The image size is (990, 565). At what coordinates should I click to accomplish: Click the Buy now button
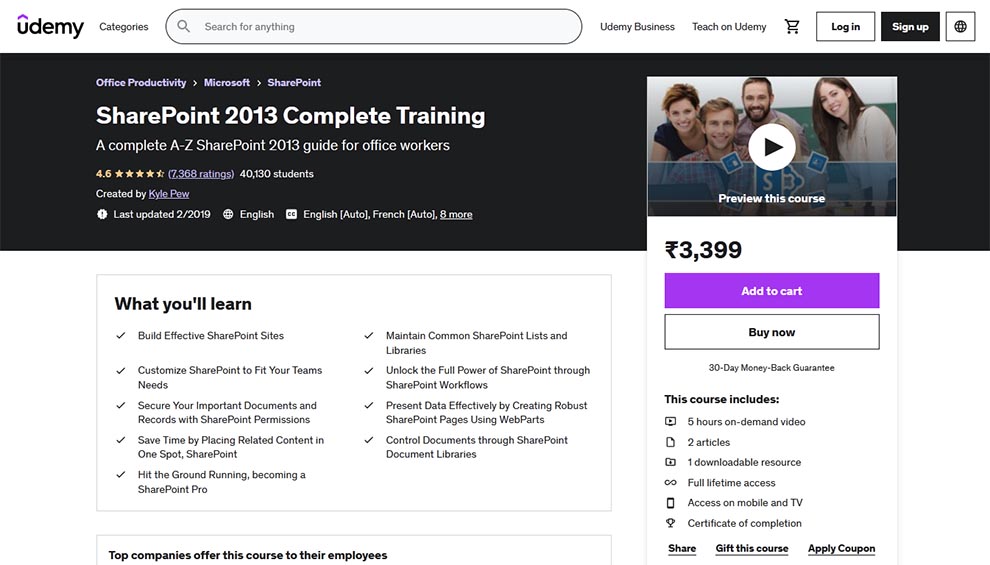click(x=772, y=332)
